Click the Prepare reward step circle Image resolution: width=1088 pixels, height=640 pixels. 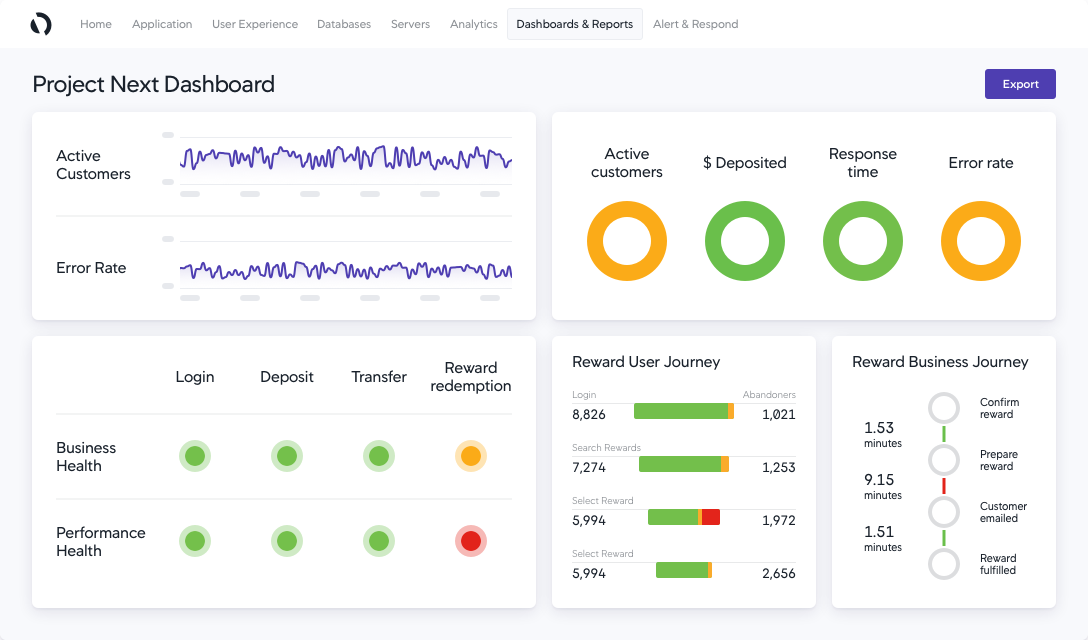point(944,460)
